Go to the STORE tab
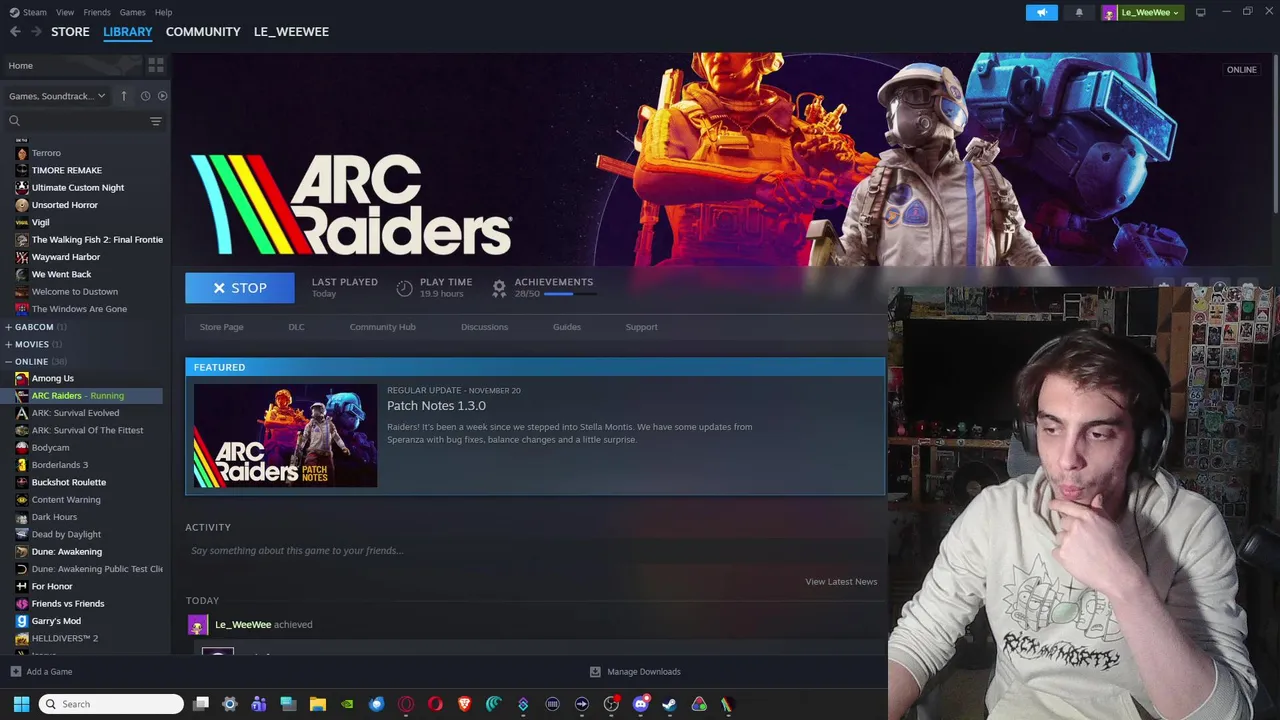Viewport: 1280px width, 720px height. coord(70,32)
